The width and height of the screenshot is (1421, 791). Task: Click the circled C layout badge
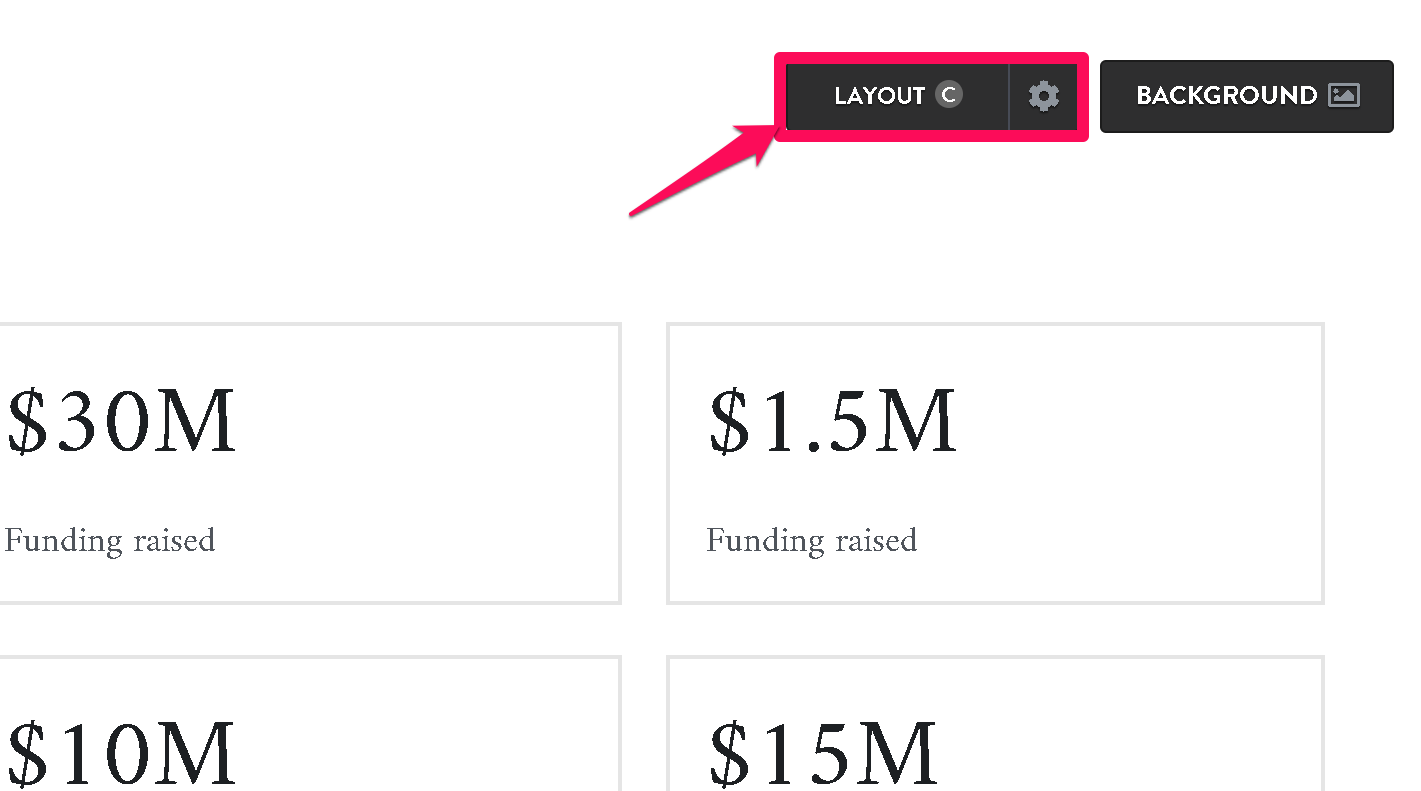click(948, 95)
